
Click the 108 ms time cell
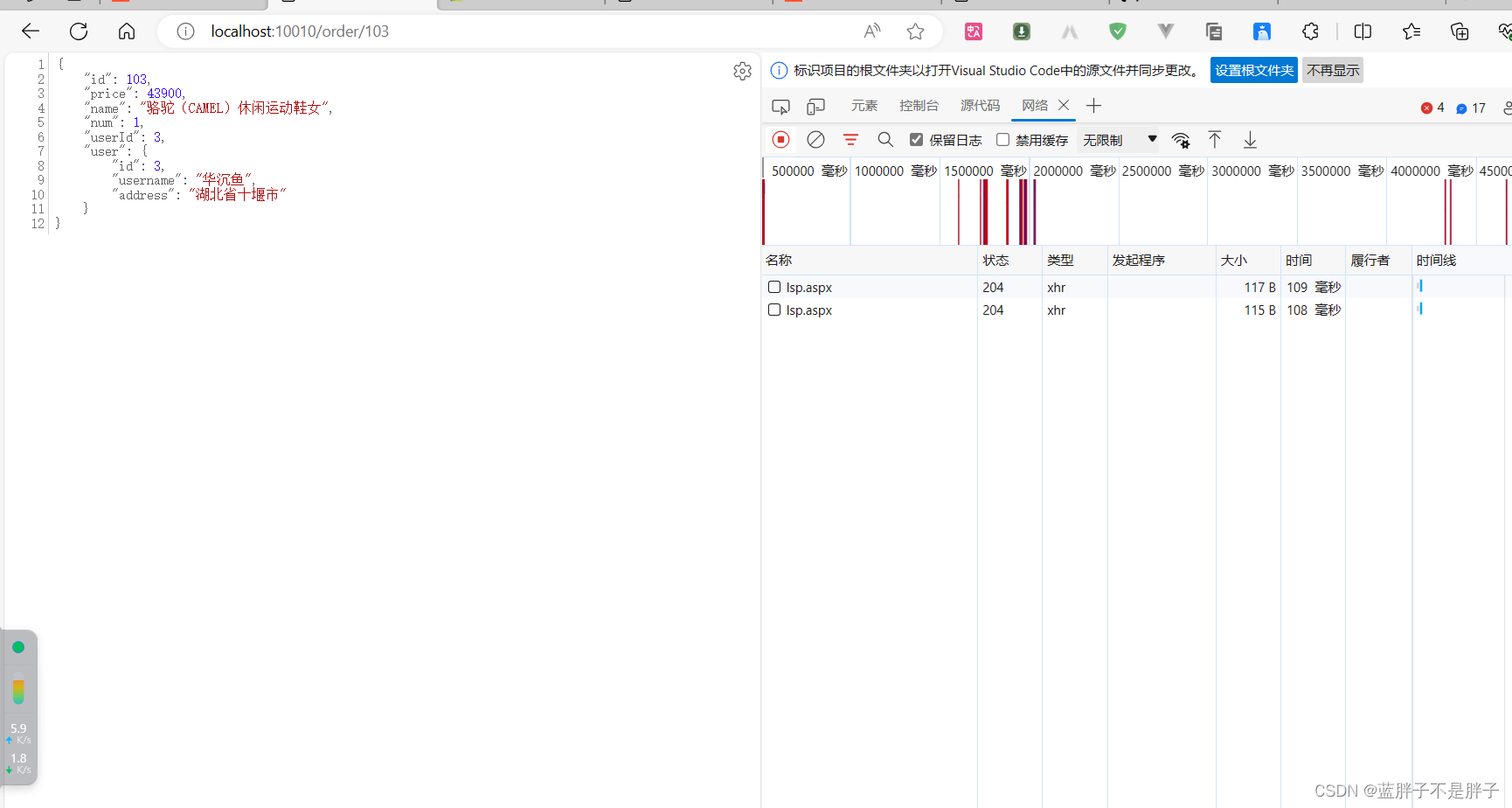[1313, 310]
